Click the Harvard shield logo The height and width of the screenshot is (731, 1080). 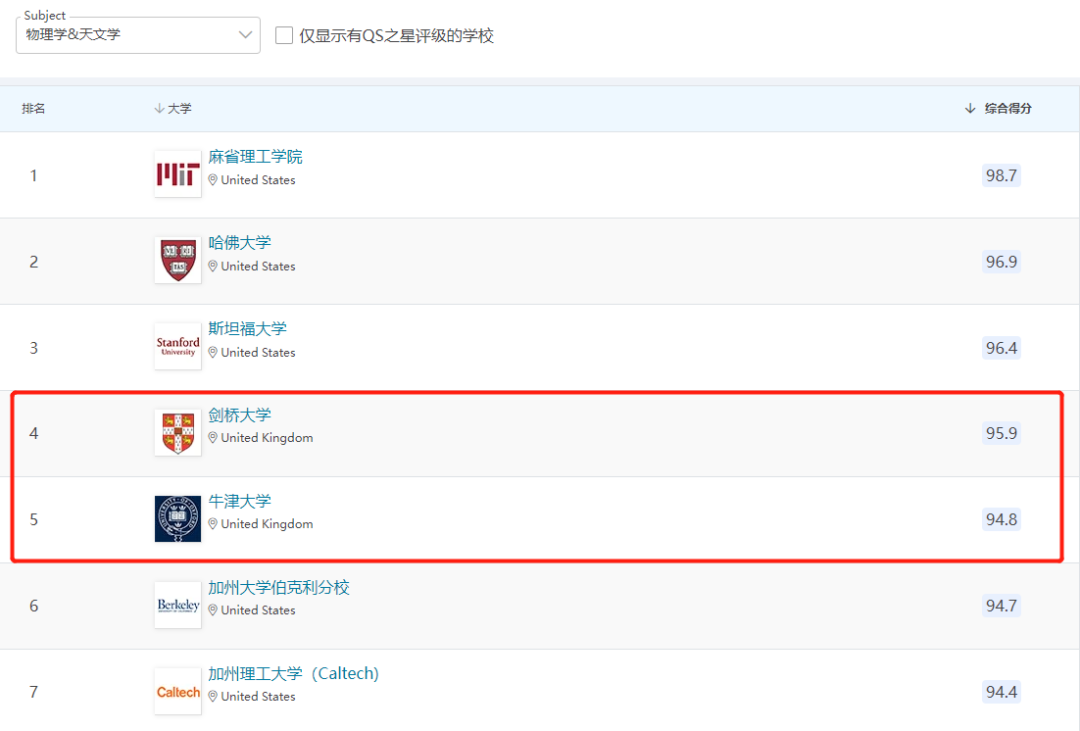point(178,260)
